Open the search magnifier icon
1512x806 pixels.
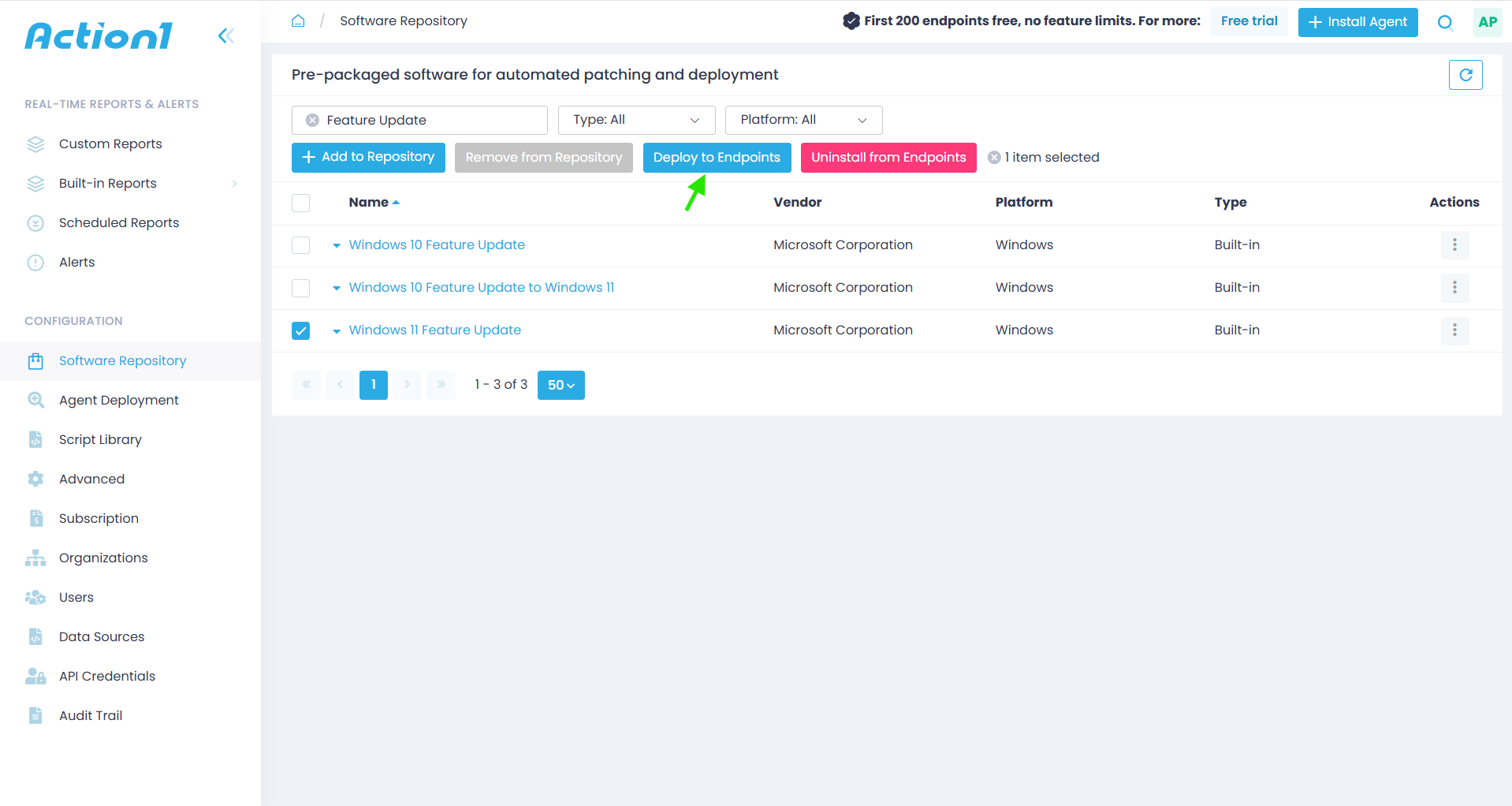(1445, 22)
